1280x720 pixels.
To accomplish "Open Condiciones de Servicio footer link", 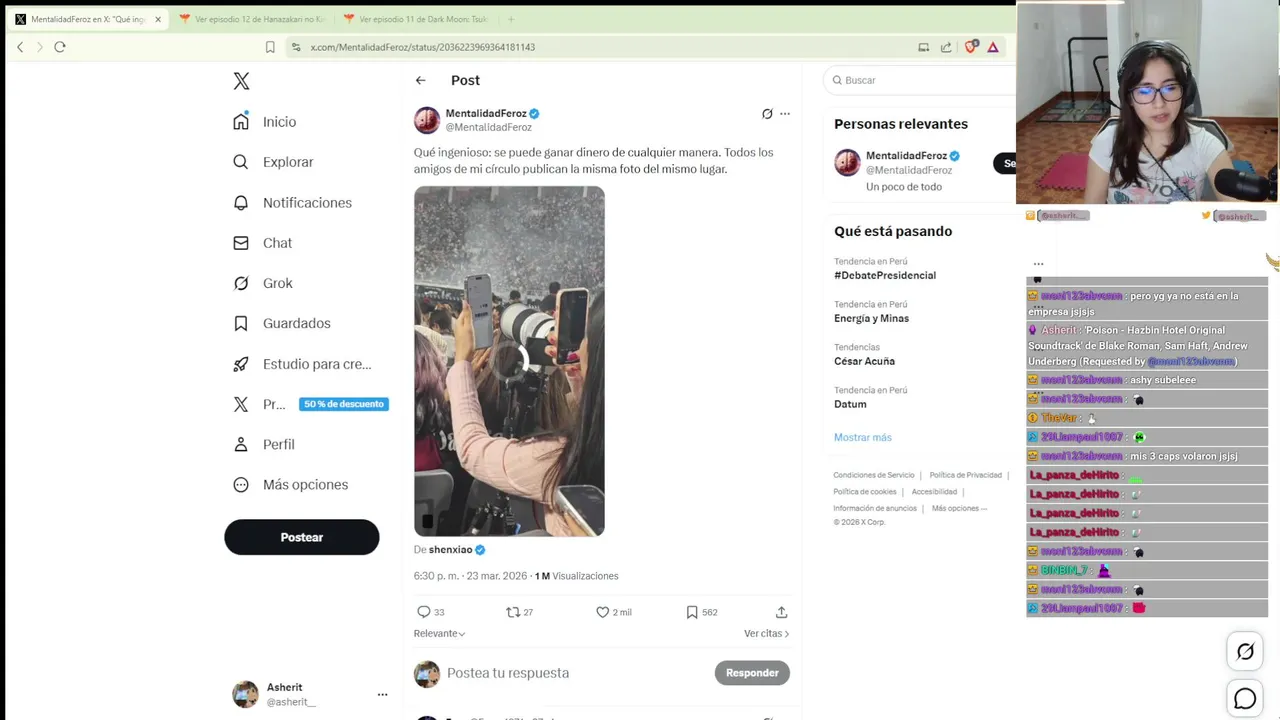I will click(874, 475).
